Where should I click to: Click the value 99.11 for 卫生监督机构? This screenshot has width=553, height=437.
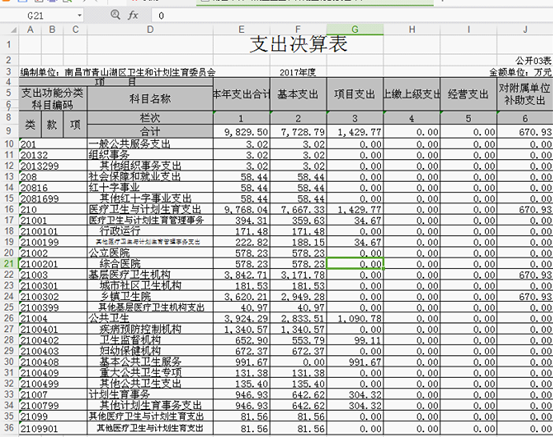(x=355, y=340)
